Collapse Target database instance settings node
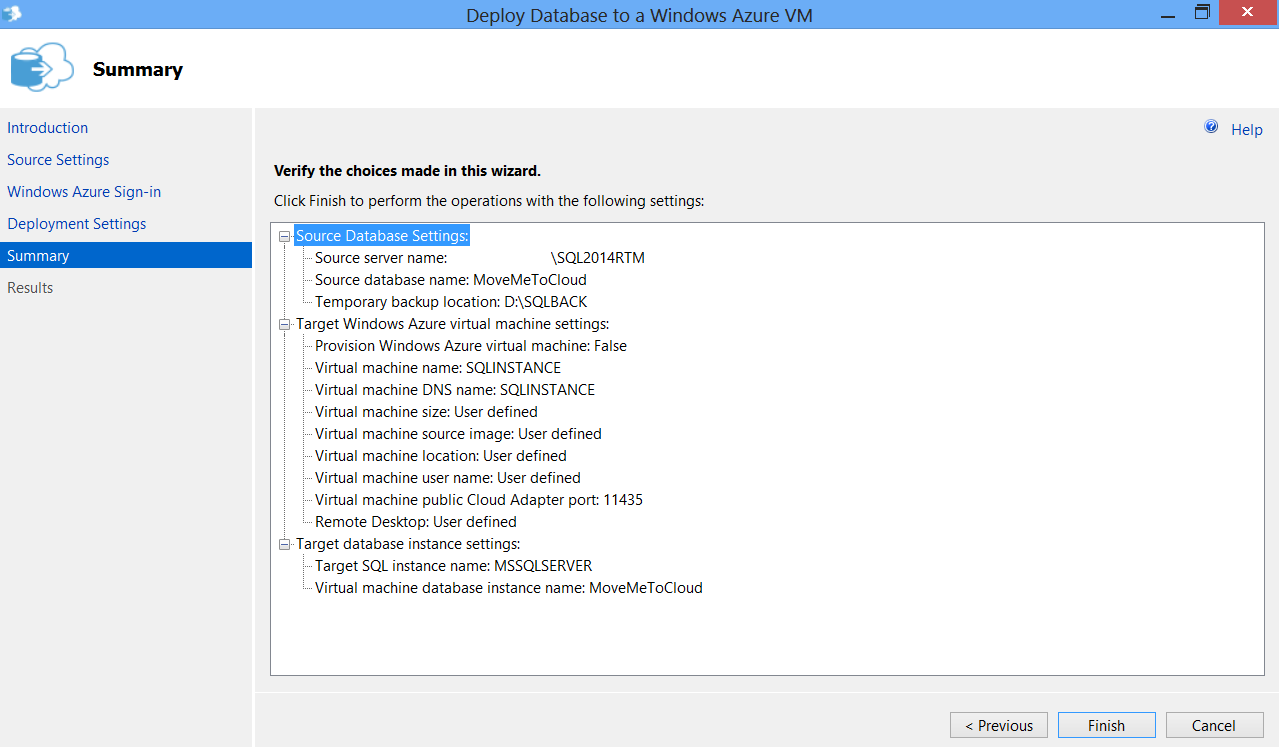 coord(285,544)
